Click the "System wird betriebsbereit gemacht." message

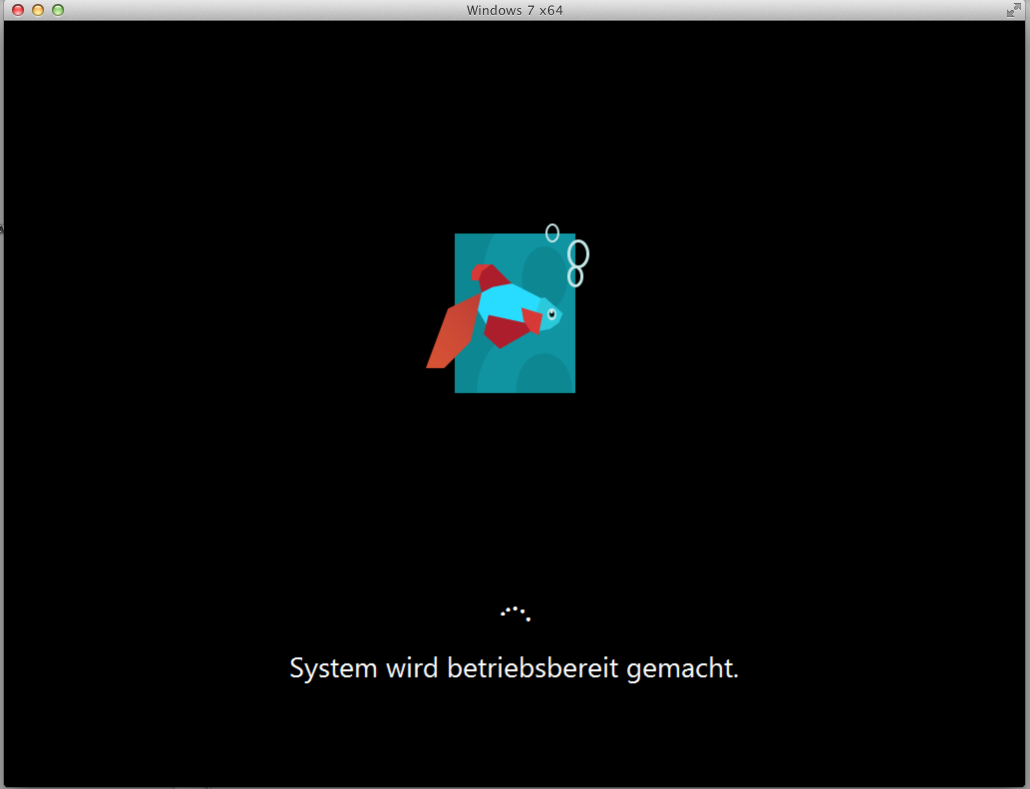coord(514,669)
